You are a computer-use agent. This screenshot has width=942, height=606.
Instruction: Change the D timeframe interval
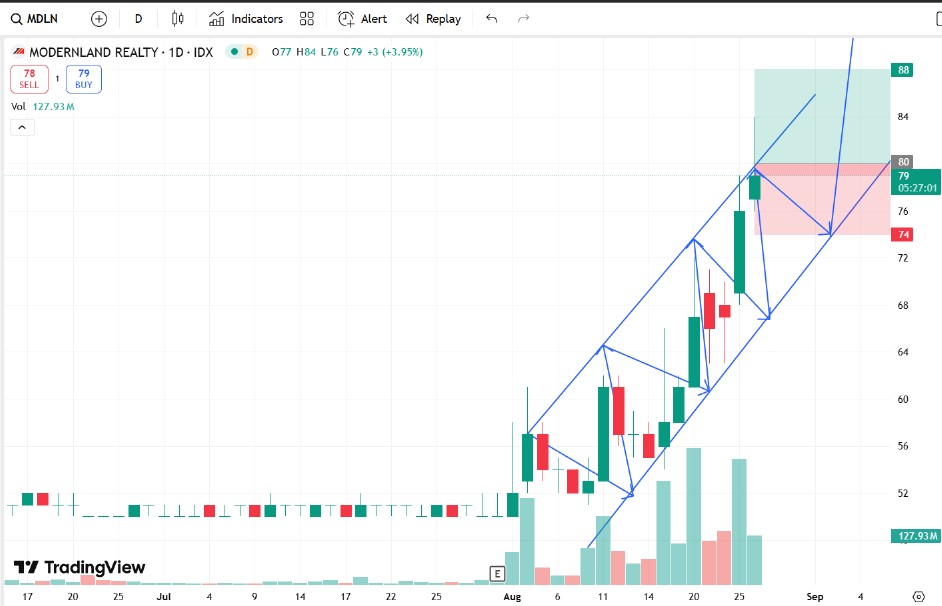pyautogui.click(x=138, y=19)
